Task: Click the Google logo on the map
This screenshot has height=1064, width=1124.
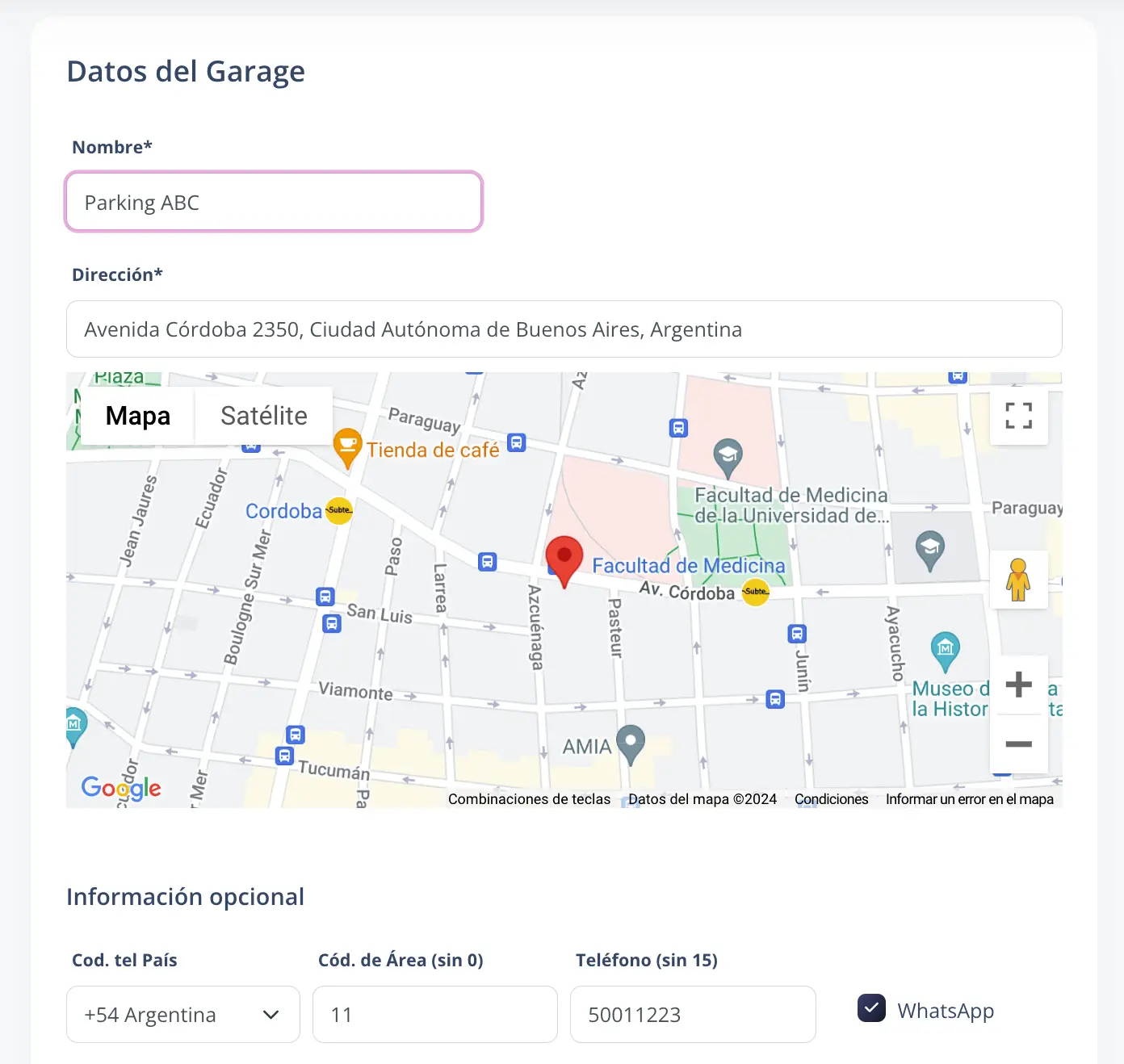Action: (x=120, y=788)
